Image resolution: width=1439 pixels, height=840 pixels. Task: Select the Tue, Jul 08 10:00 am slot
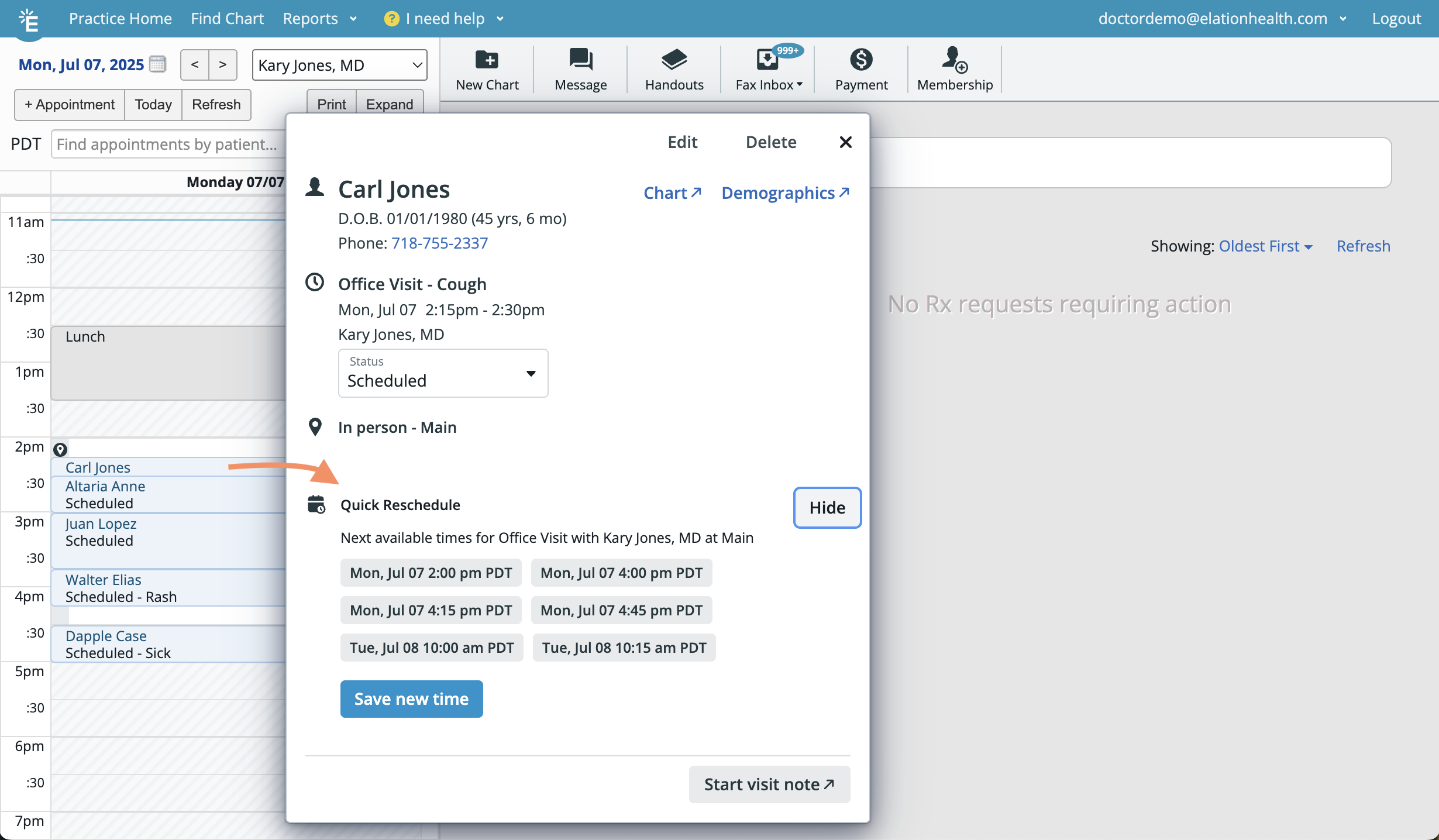pyautogui.click(x=432, y=648)
